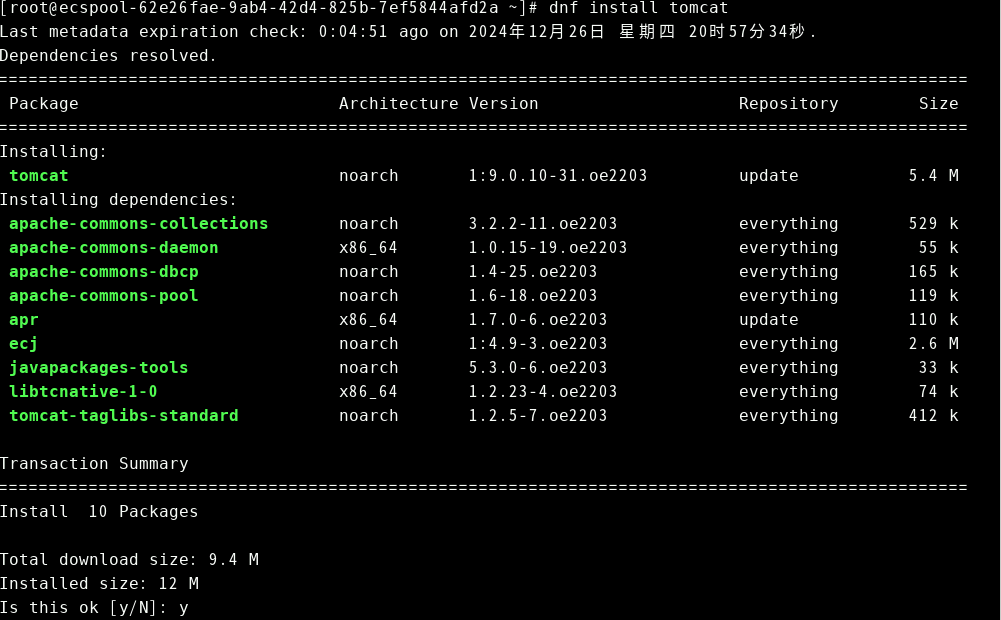This screenshot has width=1001, height=620.
Task: Click the '55 k' size value
Action: [x=938, y=248]
